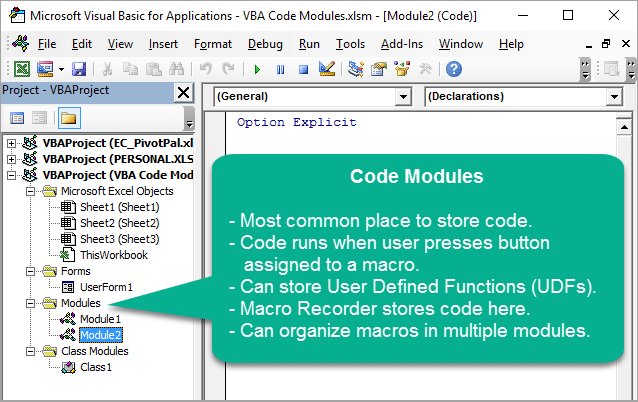Click the blue Help question mark icon
The image size is (638, 402).
pos(453,69)
